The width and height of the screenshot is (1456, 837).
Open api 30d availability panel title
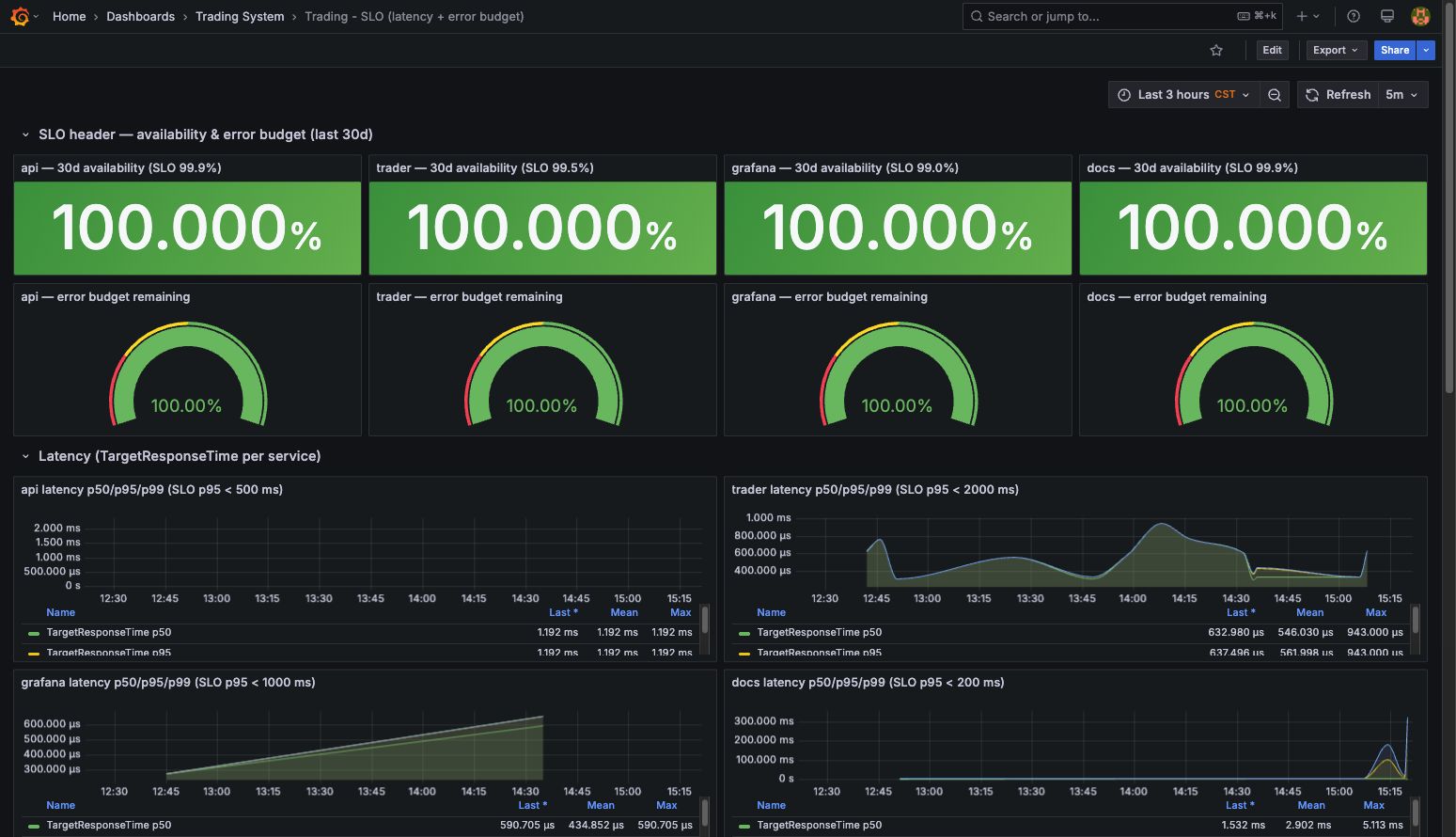click(121, 167)
